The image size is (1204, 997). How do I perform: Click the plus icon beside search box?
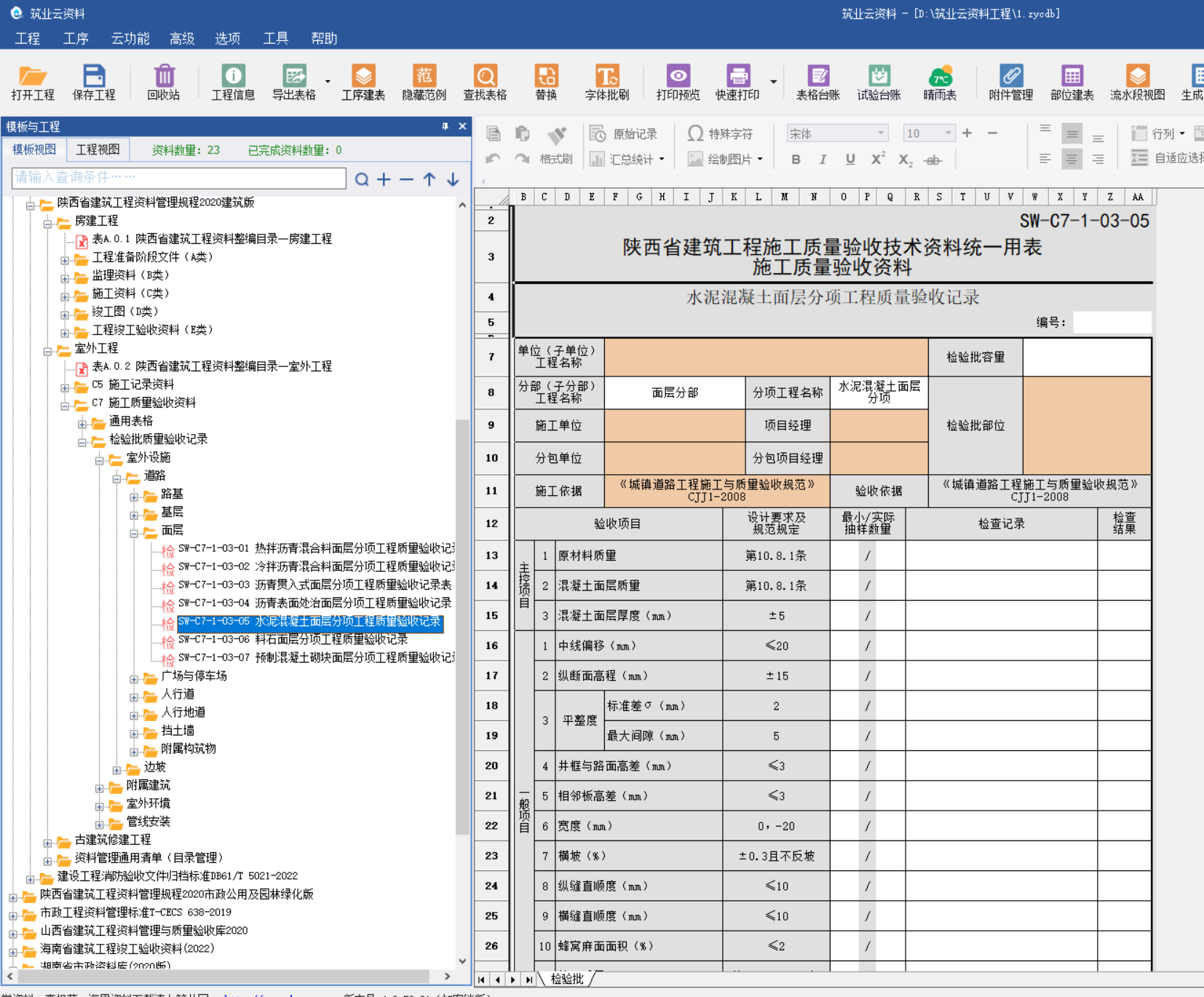[384, 179]
